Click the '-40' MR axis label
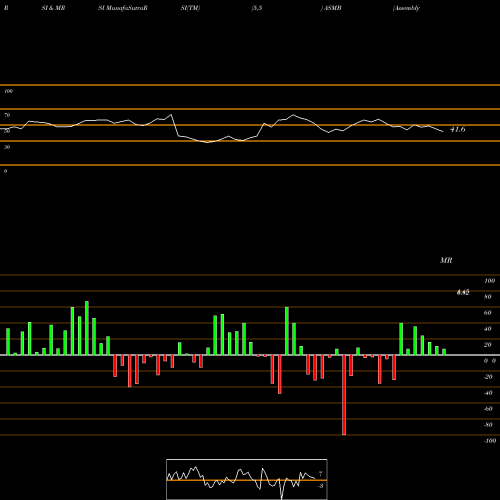This screenshot has height=500, width=500. (488, 393)
